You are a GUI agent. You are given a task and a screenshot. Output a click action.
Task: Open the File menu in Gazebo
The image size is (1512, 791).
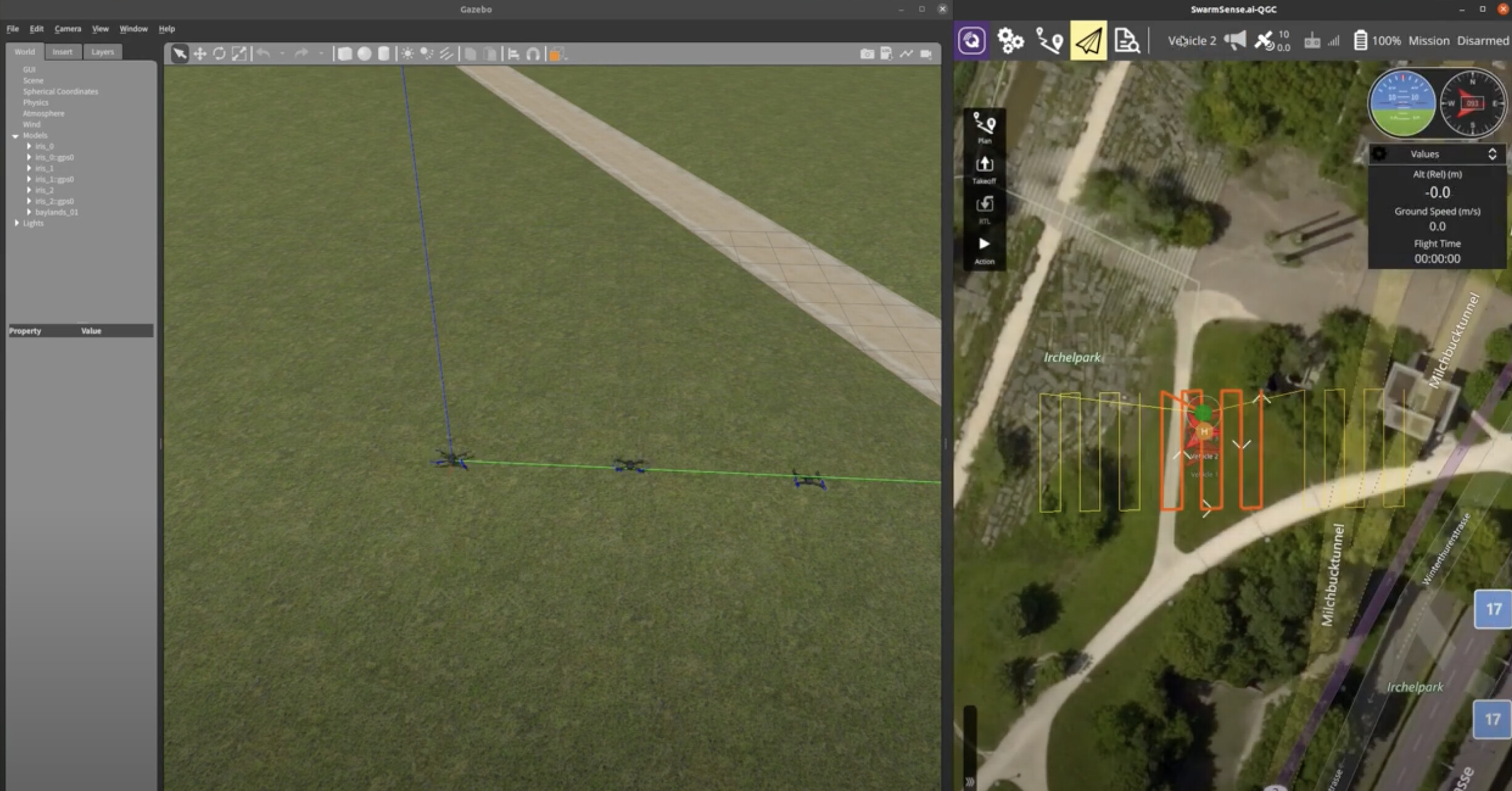click(12, 28)
